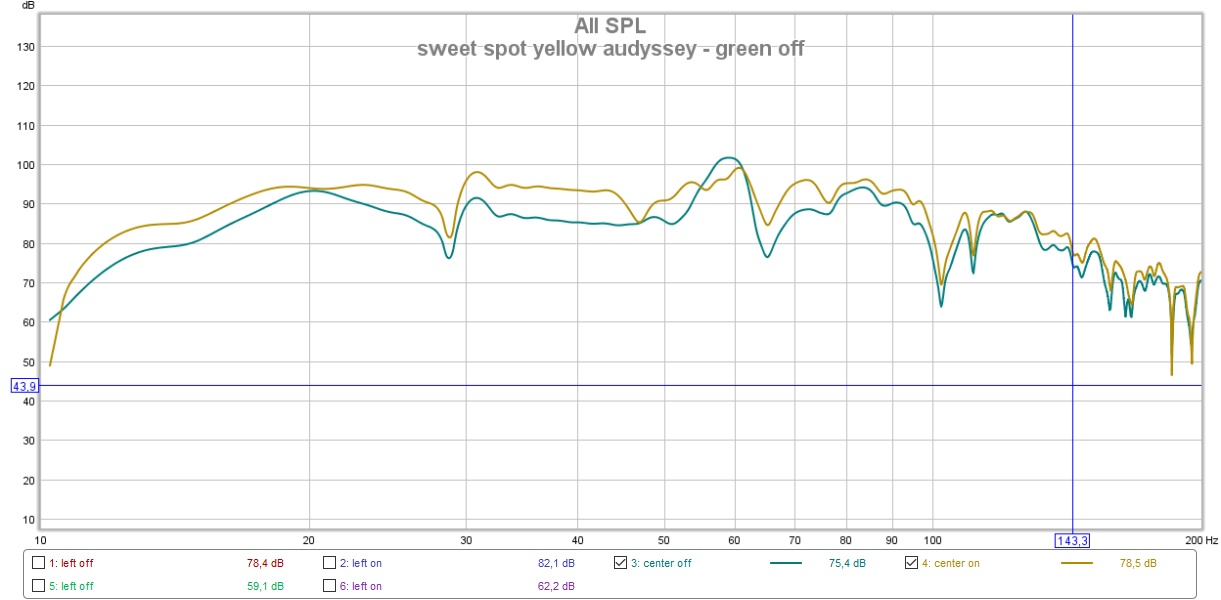Image resolution: width=1221 pixels, height=600 pixels.
Task: Click the '3: center off' legend label
Action: (661, 563)
